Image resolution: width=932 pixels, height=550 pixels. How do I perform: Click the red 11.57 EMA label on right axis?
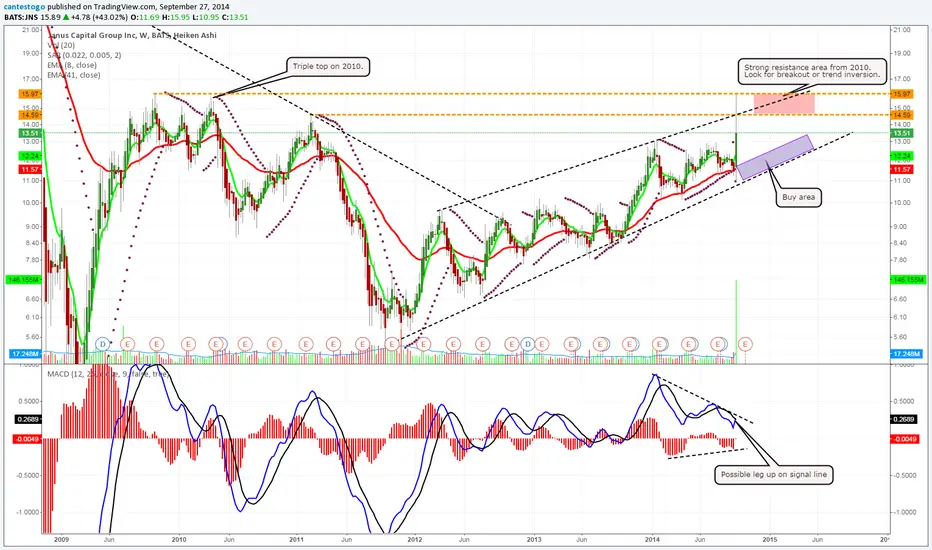[x=902, y=169]
